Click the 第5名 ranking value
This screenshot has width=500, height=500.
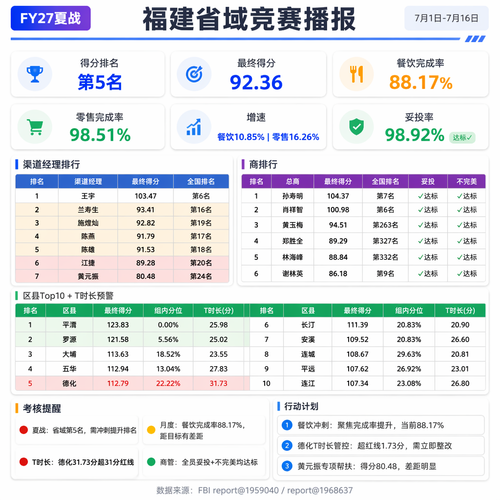(100, 82)
